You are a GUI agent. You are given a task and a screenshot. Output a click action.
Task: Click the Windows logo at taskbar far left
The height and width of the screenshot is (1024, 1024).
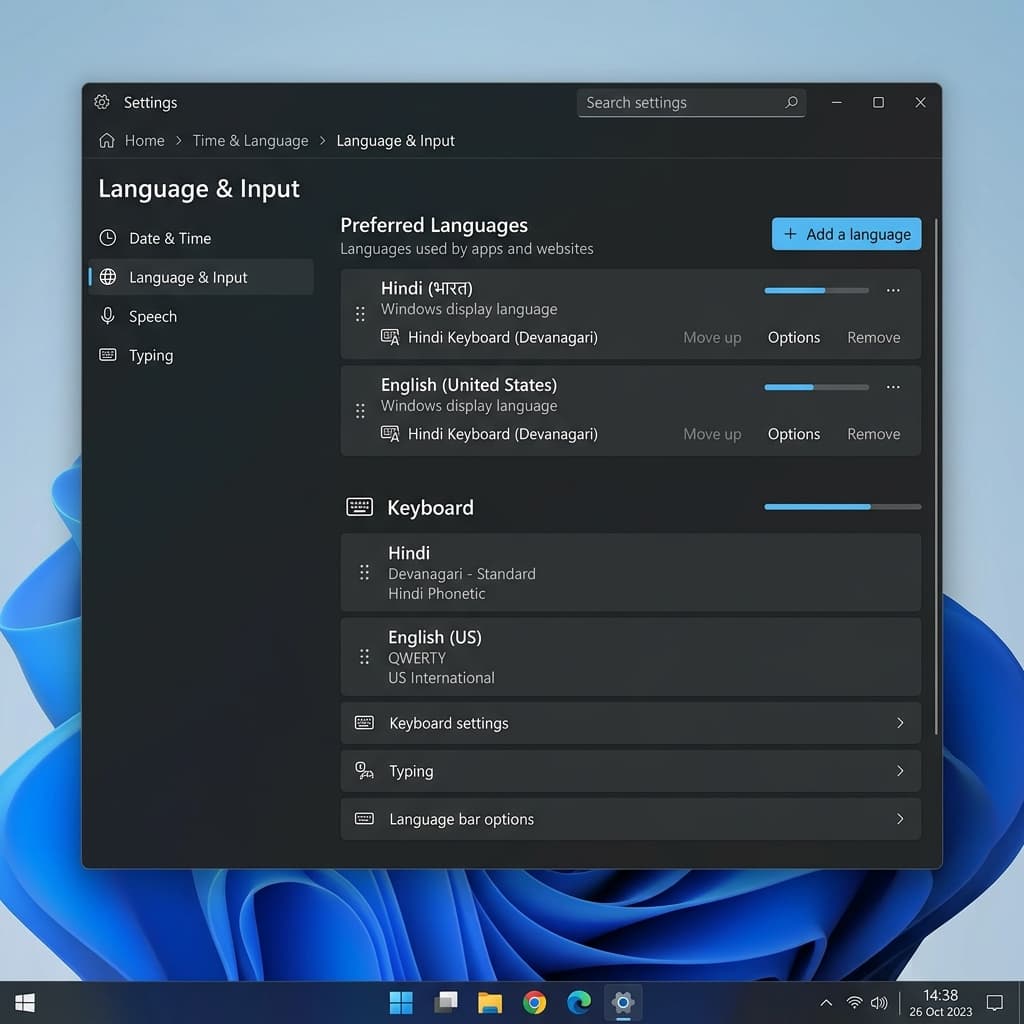[25, 1002]
